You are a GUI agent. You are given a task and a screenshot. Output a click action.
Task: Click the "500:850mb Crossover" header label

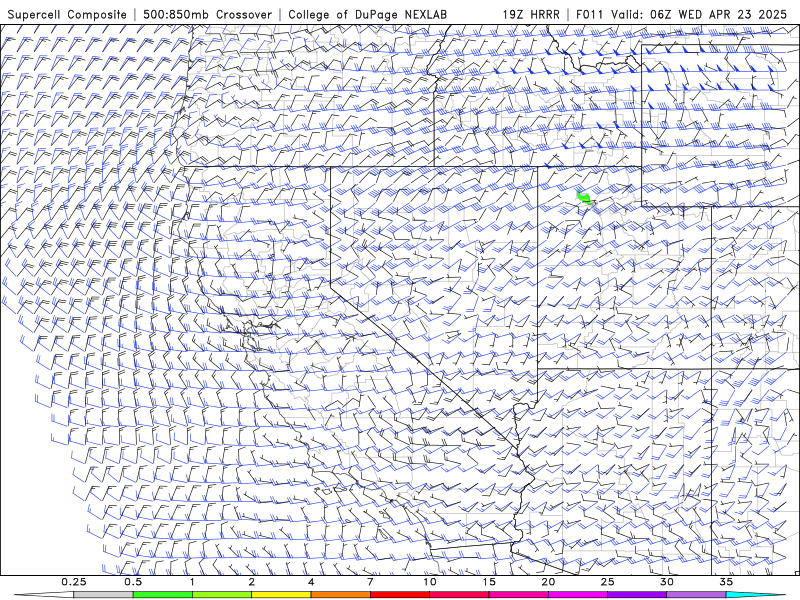coord(208,14)
